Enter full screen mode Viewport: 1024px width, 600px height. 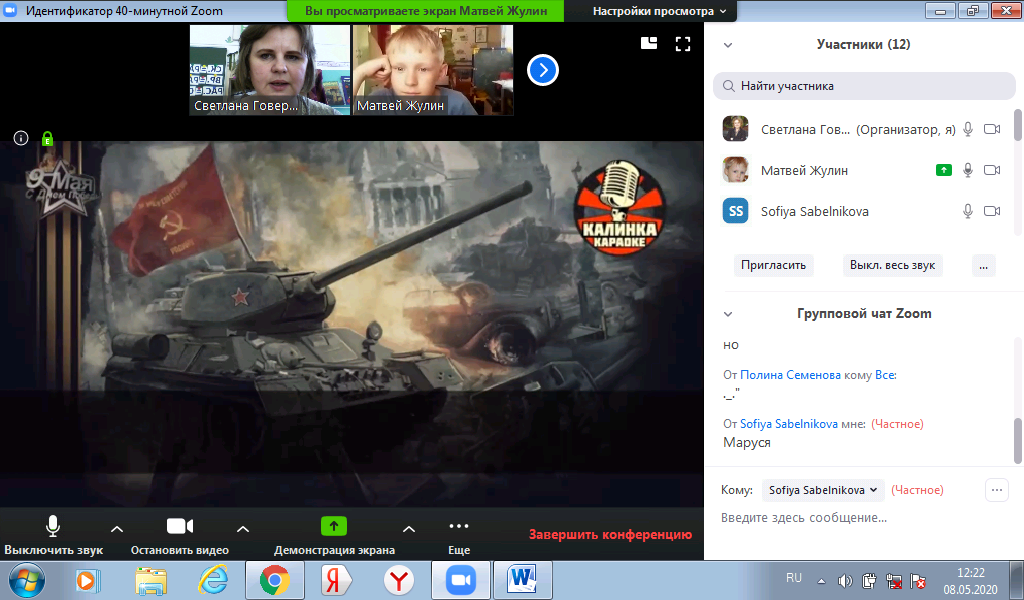click(682, 44)
